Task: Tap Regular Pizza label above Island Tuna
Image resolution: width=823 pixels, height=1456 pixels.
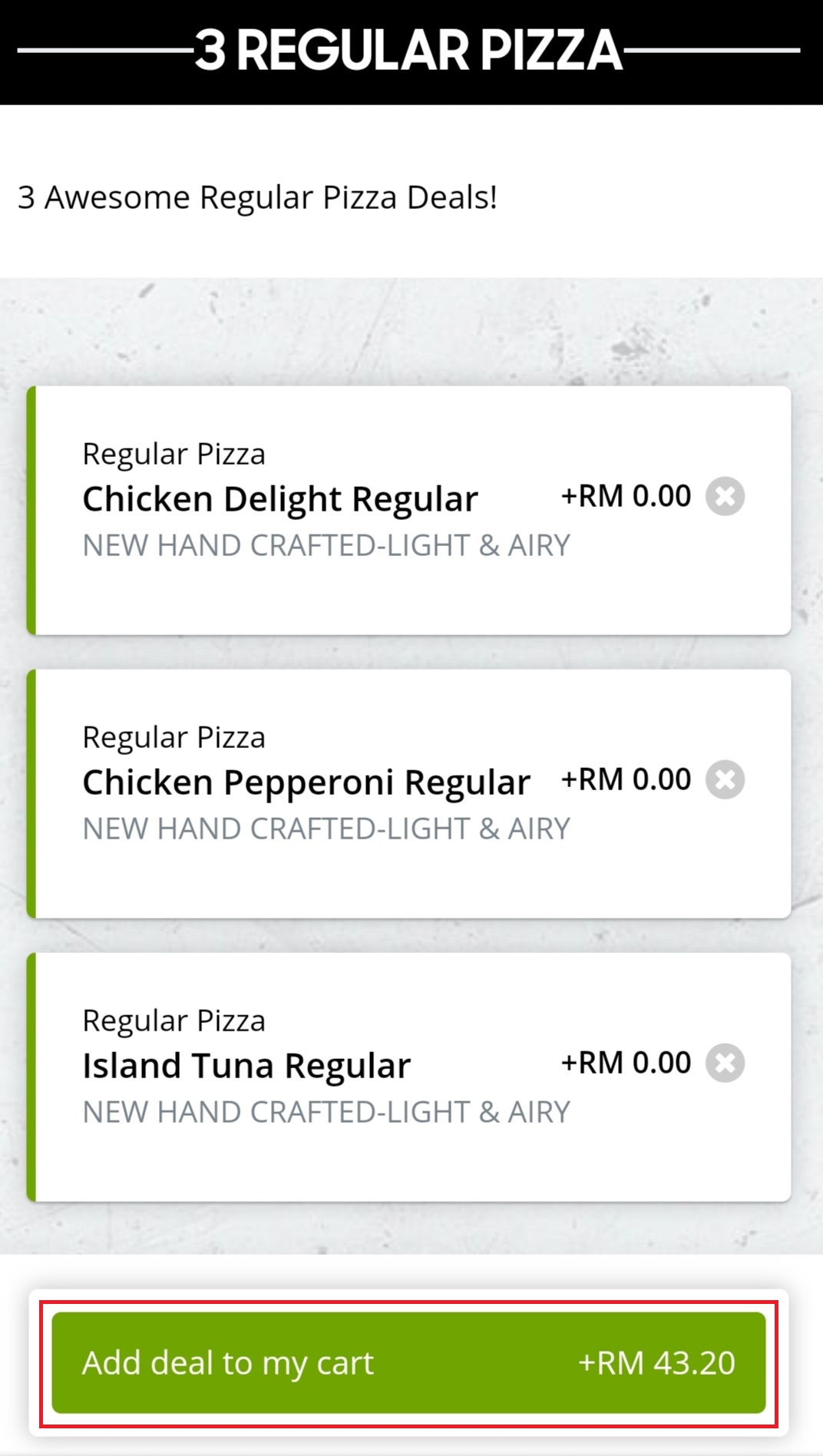Action: 174,1021
